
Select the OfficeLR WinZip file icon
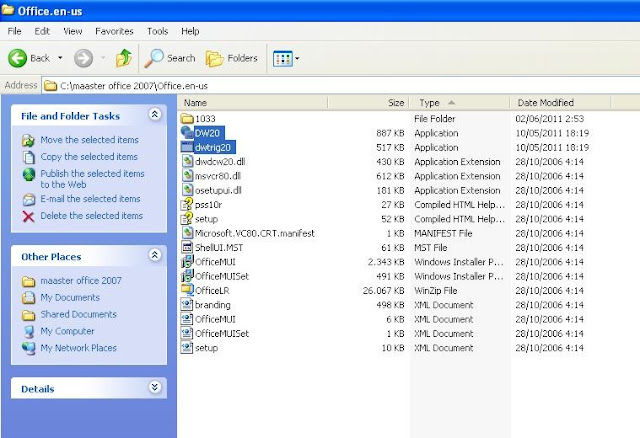pos(187,290)
